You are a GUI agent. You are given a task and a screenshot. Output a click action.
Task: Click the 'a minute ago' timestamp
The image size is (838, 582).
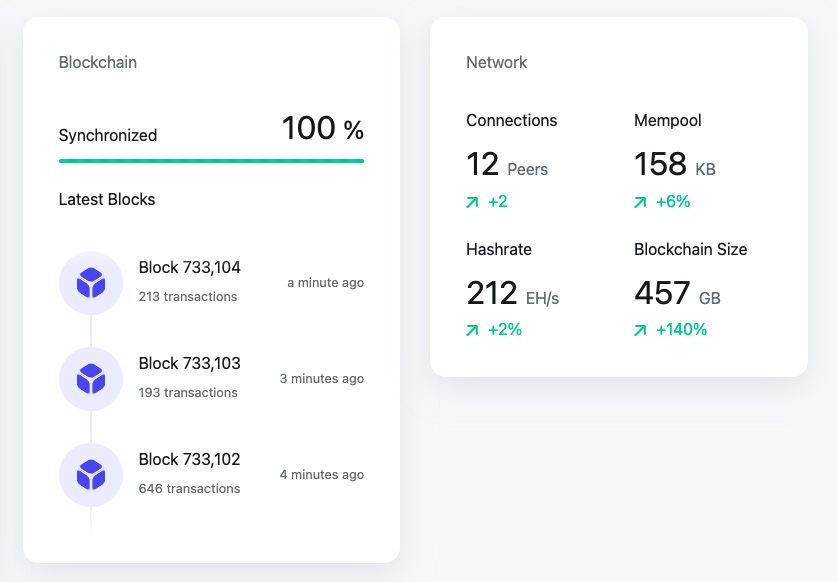click(325, 283)
